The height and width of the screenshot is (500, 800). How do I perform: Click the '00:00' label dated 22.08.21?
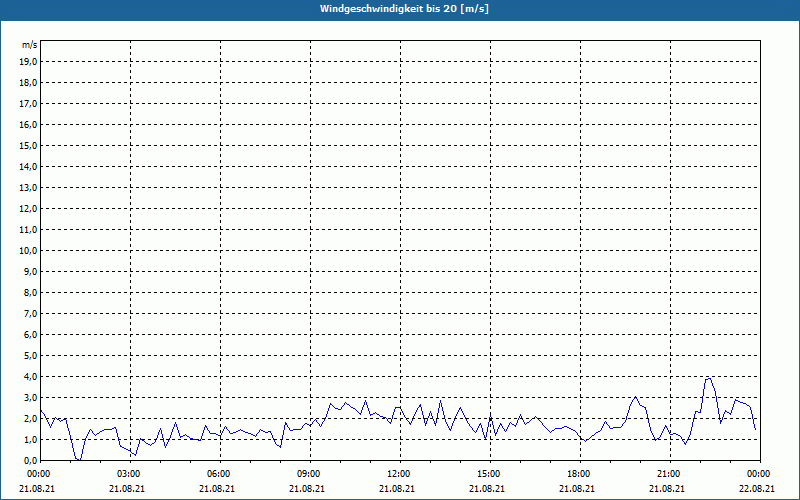760,474
